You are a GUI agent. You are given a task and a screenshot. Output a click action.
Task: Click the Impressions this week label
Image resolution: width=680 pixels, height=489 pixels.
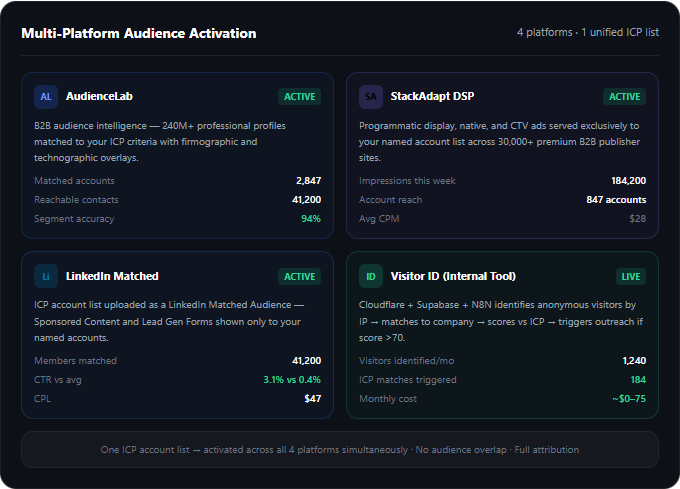pos(407,181)
